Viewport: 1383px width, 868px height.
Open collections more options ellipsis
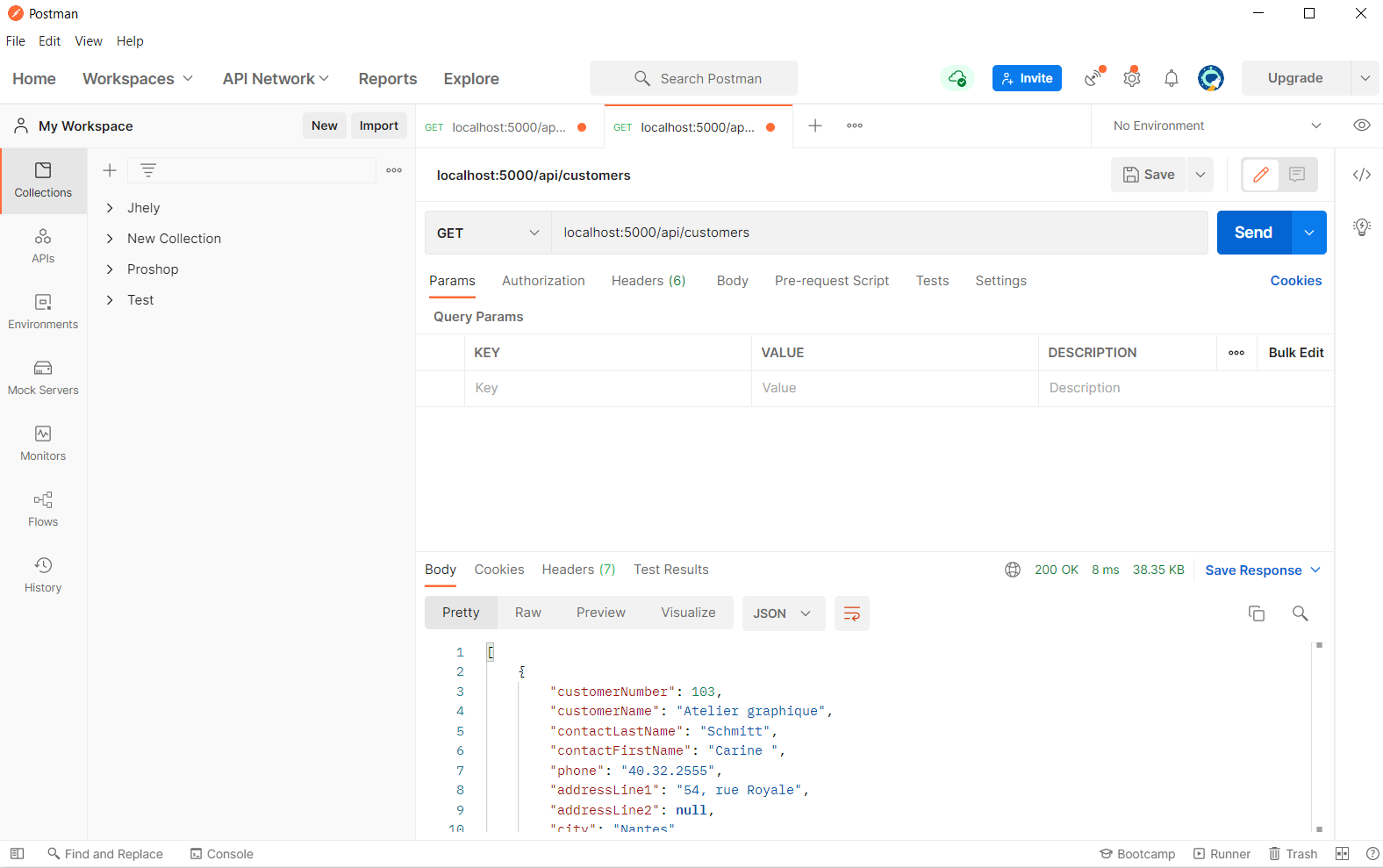(394, 170)
